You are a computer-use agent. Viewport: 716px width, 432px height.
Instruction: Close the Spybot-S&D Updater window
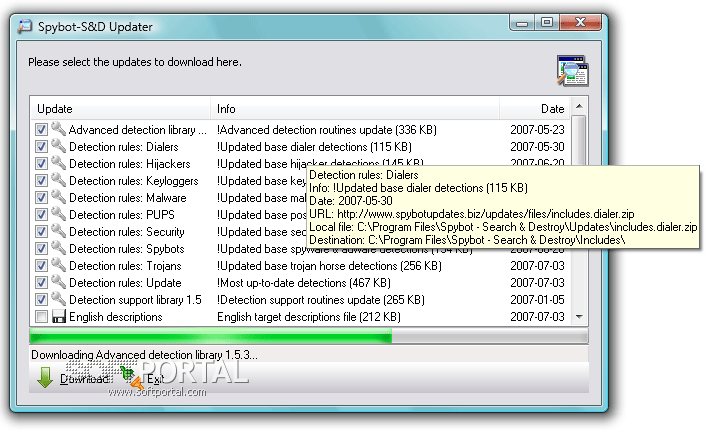coord(580,23)
